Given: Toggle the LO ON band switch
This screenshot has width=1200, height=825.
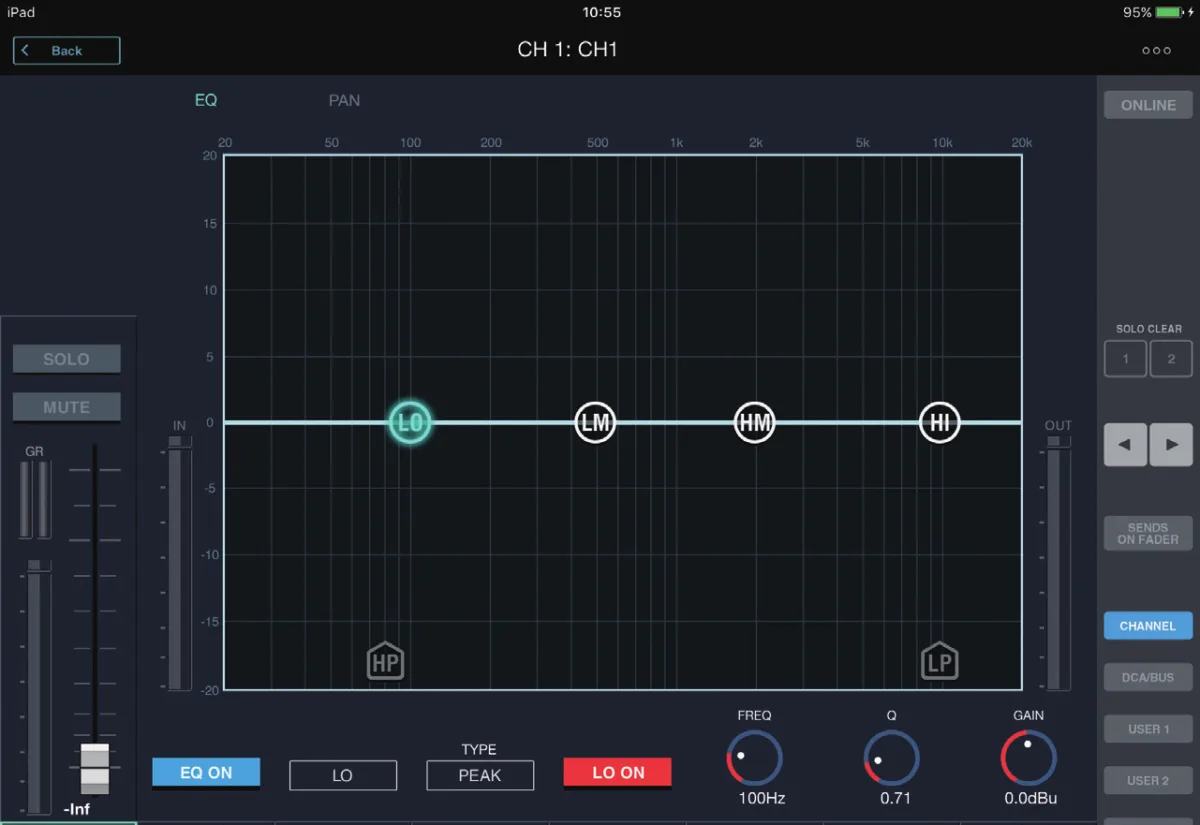Looking at the screenshot, I should [618, 773].
